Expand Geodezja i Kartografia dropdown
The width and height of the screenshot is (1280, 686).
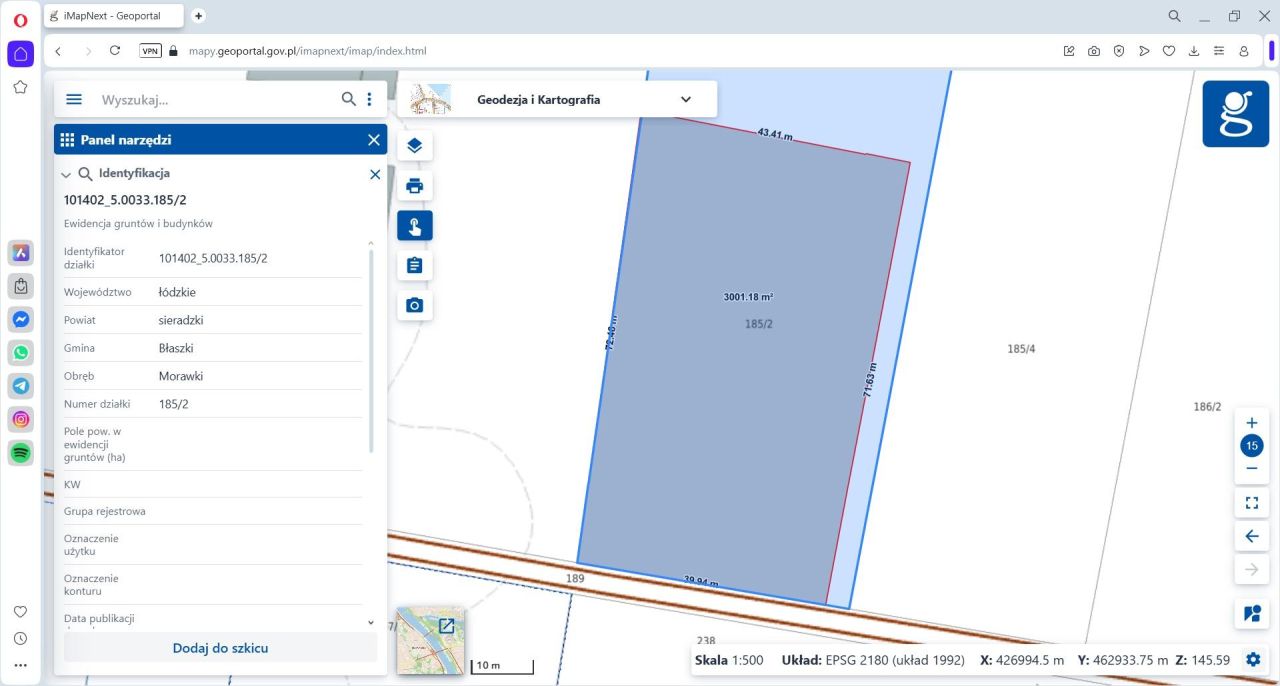click(686, 99)
